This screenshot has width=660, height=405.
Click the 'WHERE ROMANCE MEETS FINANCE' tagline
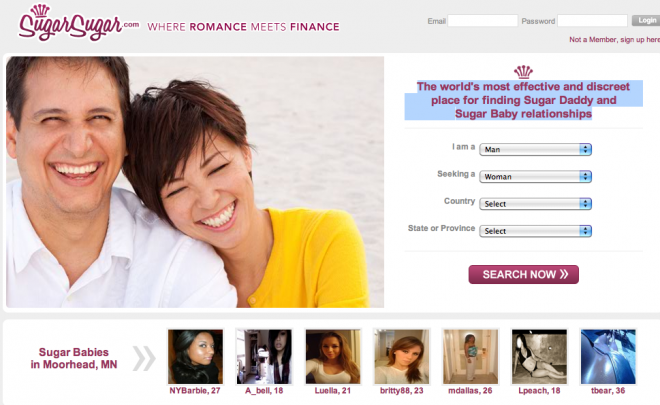coord(243,27)
